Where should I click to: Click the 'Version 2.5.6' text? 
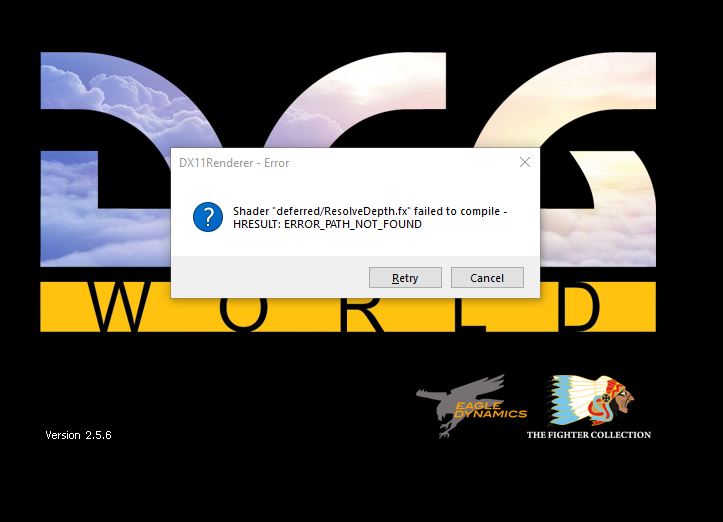tap(78, 435)
